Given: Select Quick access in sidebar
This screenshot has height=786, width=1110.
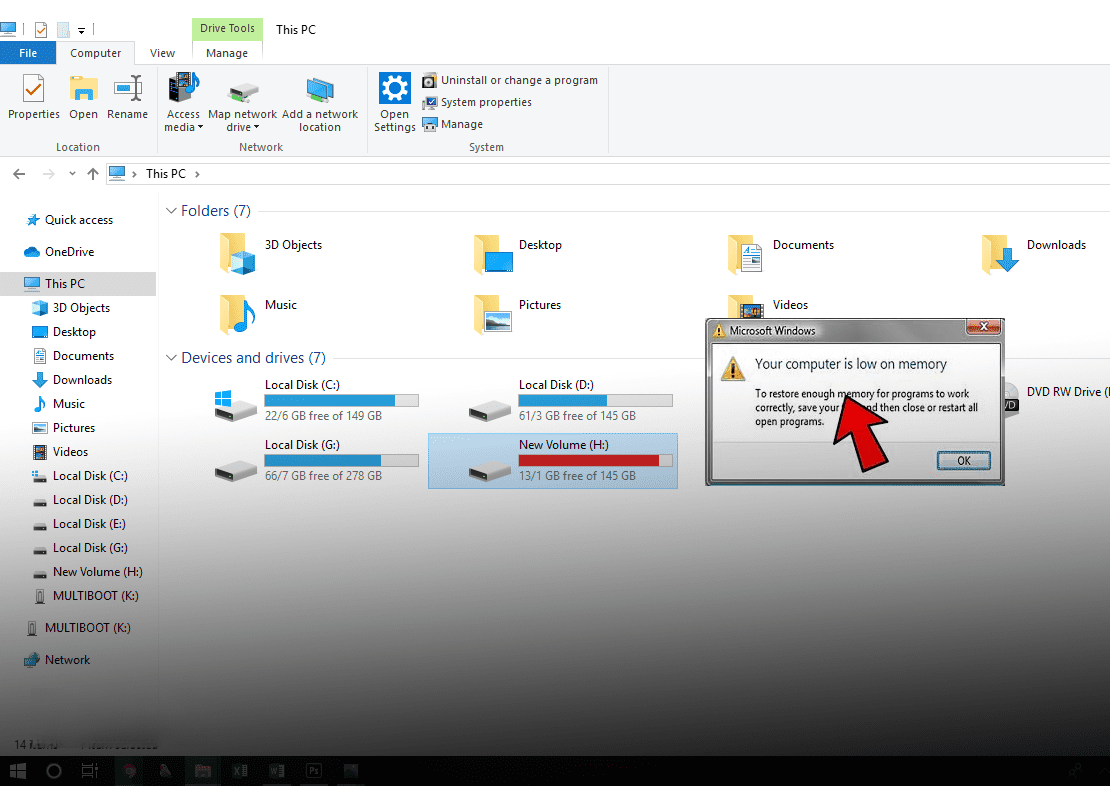Looking at the screenshot, I should [78, 220].
